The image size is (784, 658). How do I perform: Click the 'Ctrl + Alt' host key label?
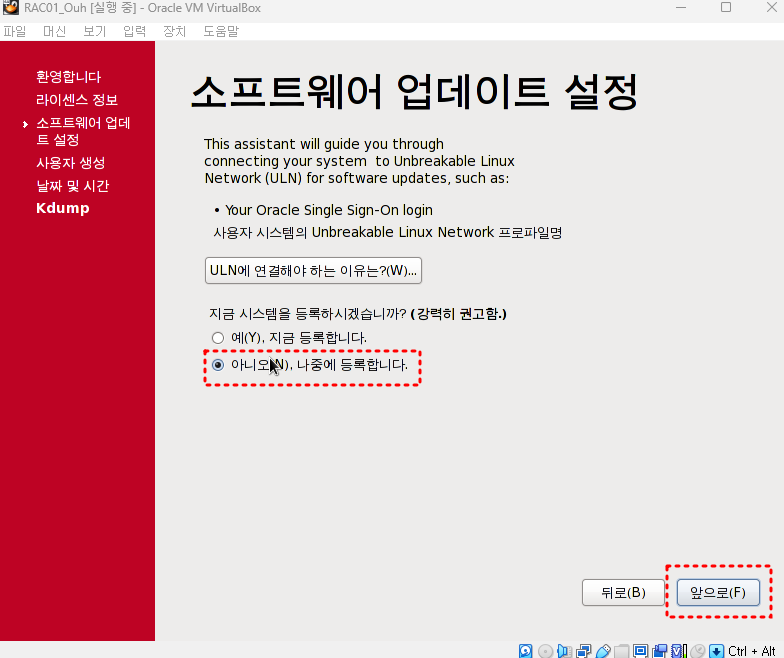752,651
